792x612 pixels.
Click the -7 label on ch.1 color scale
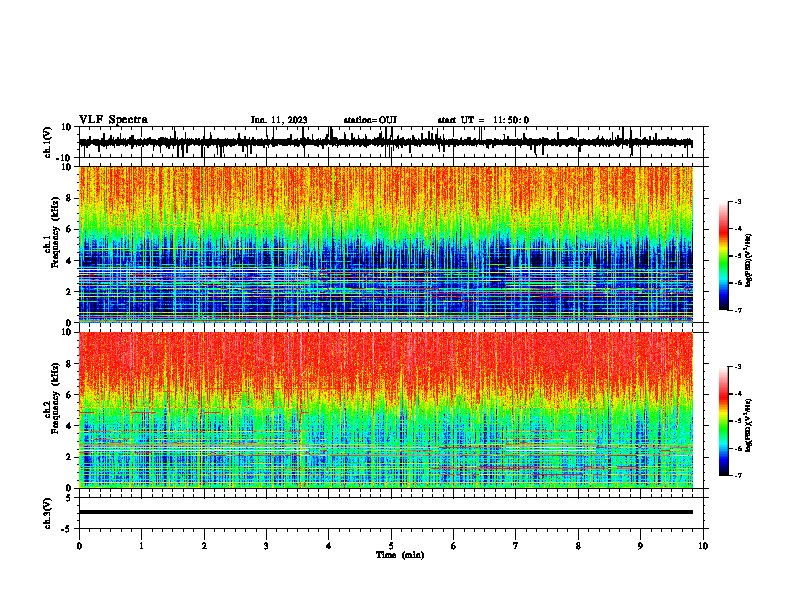click(737, 310)
